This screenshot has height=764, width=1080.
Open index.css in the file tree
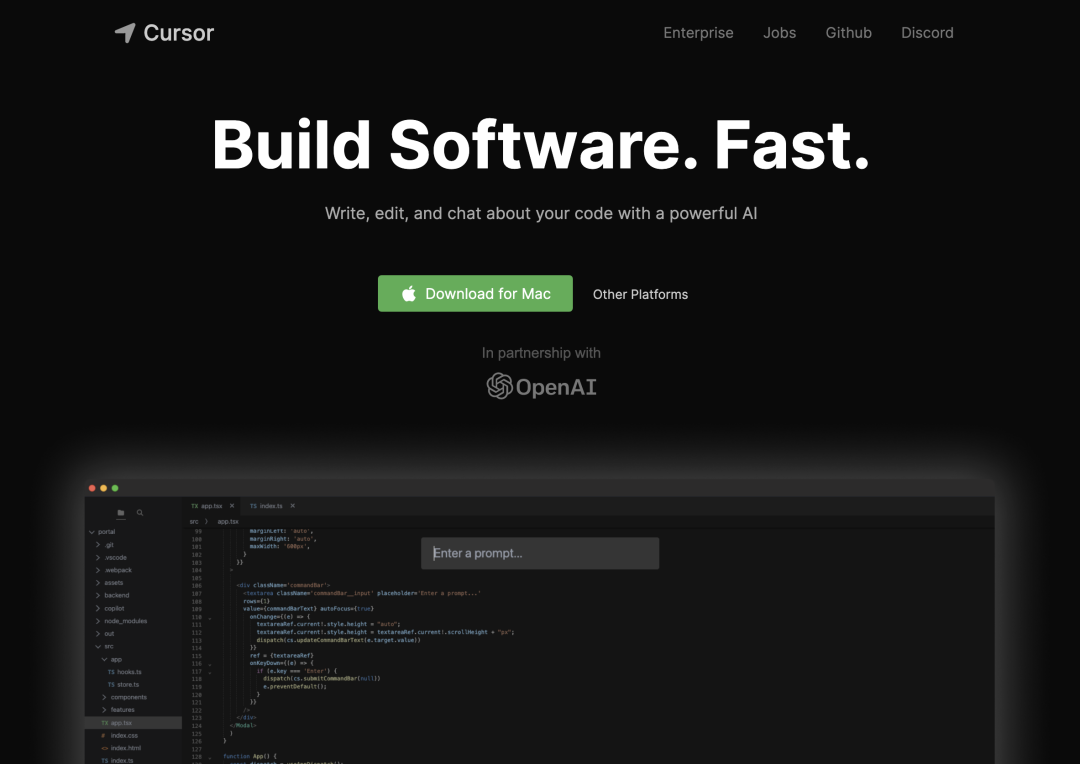119,735
